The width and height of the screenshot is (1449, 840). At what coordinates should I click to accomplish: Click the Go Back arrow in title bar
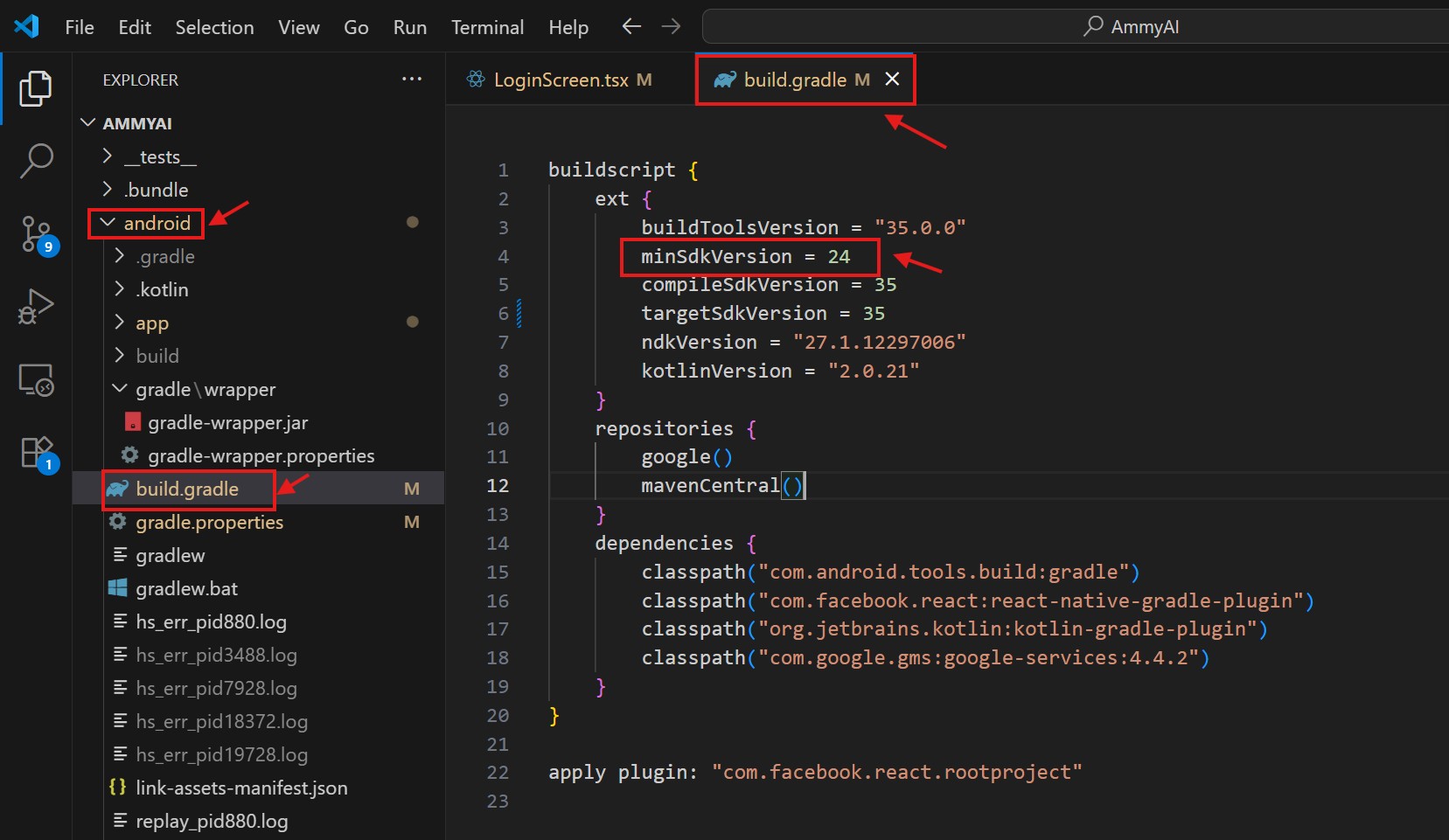(631, 27)
